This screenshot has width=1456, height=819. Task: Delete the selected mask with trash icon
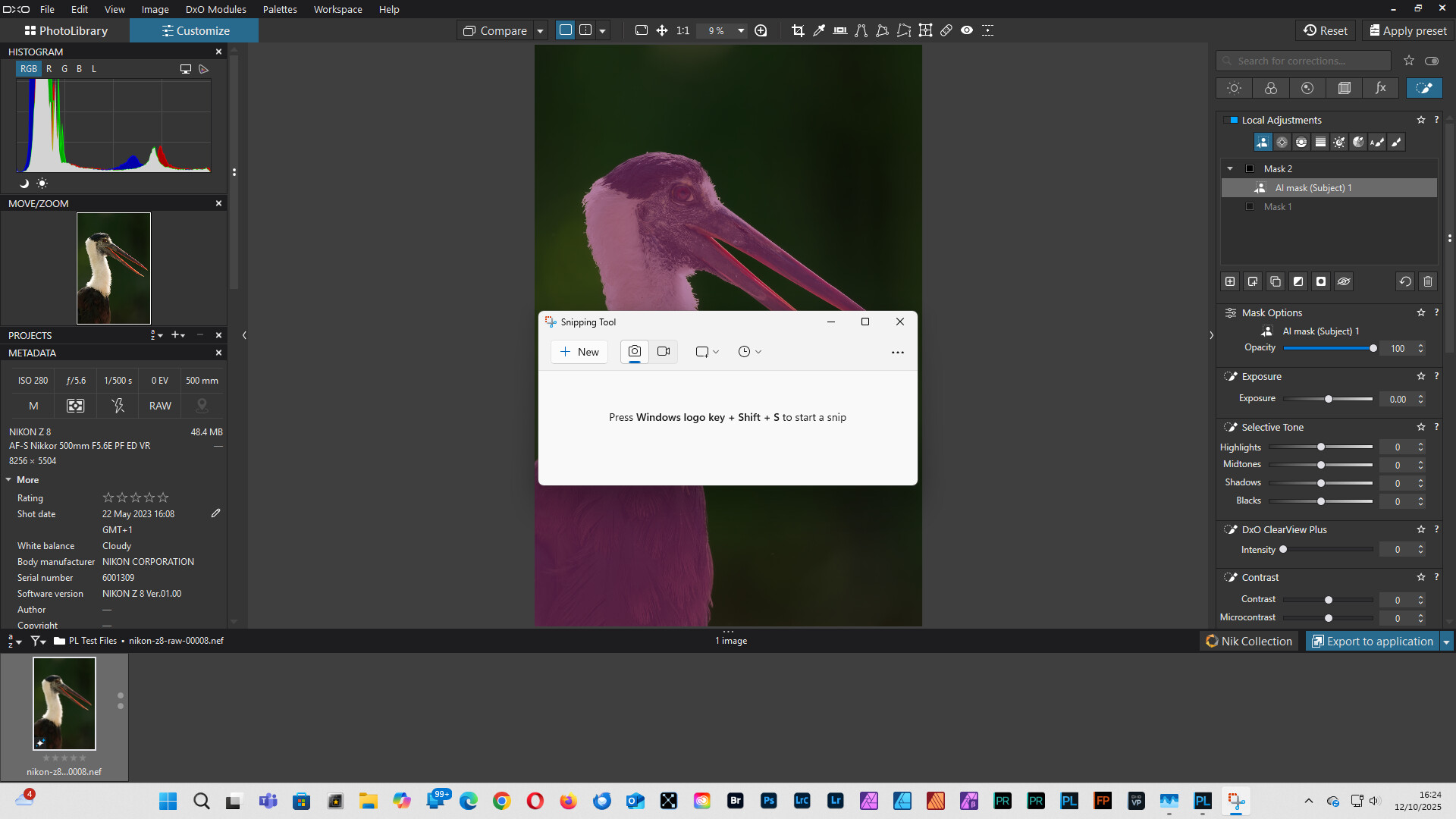point(1428,281)
